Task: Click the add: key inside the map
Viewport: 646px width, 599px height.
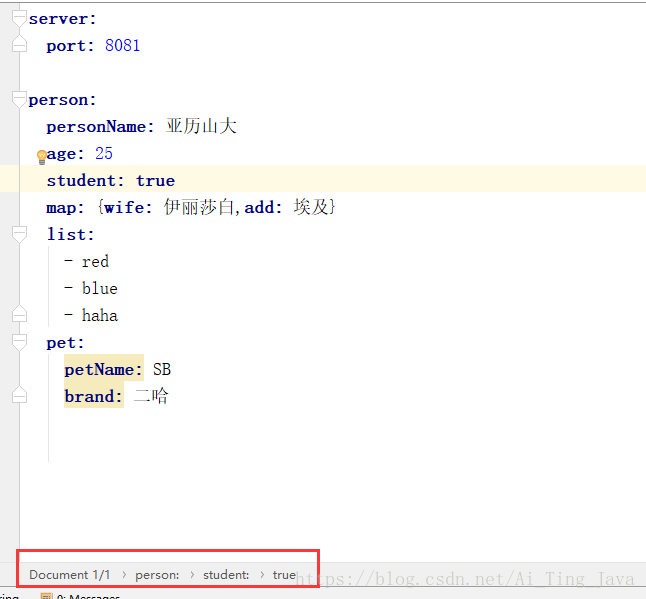Action: tap(263, 207)
